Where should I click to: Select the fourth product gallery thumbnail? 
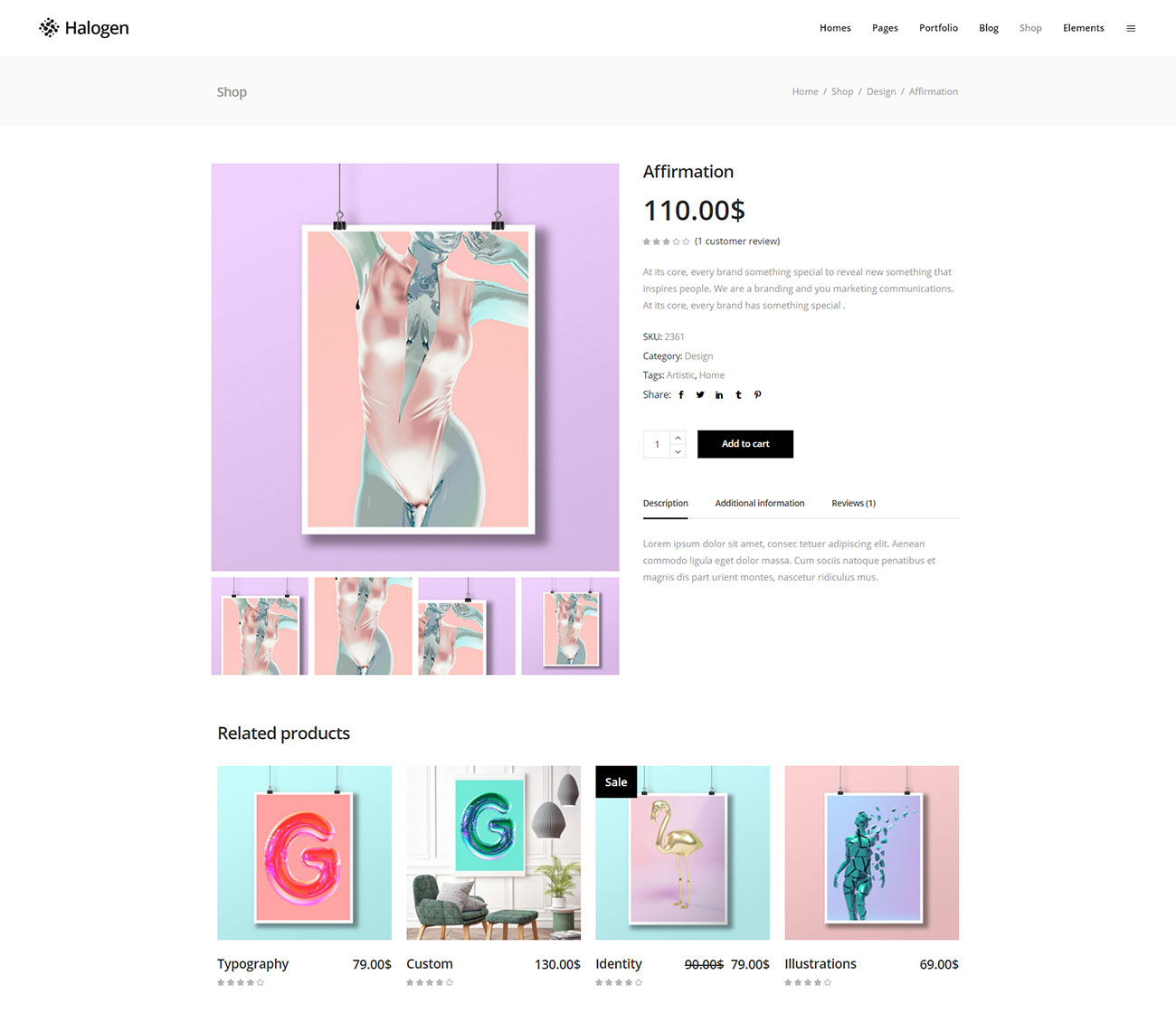(570, 626)
